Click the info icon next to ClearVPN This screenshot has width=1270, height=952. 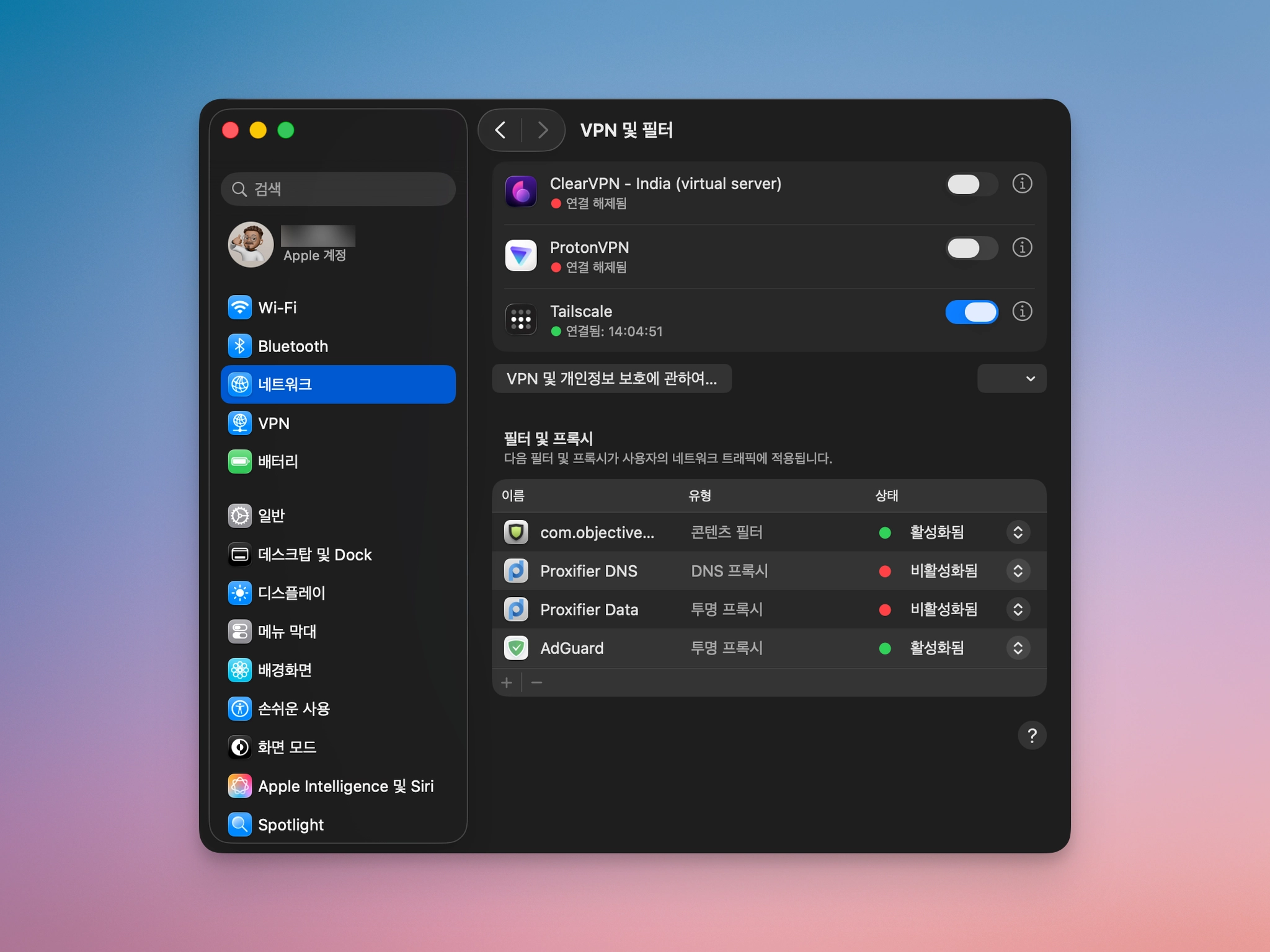coord(1021,184)
